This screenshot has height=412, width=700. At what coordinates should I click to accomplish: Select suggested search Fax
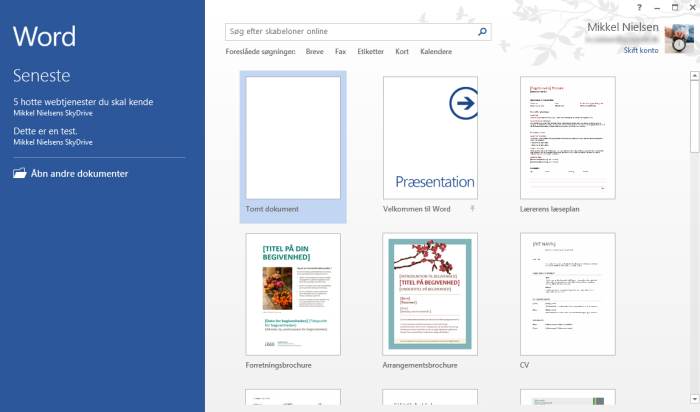click(340, 51)
